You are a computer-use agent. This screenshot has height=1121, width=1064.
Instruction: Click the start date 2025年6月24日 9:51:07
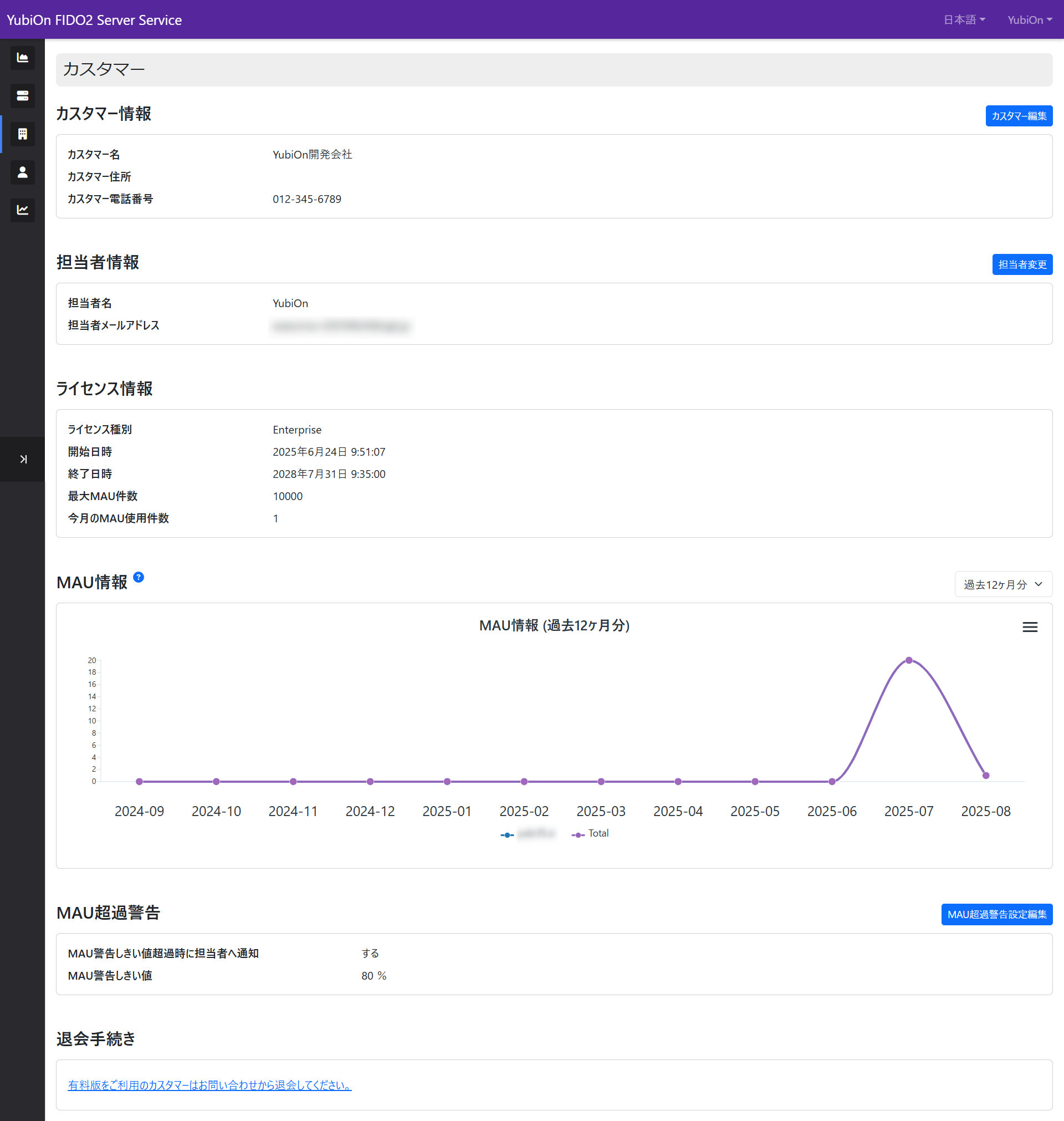(x=329, y=452)
